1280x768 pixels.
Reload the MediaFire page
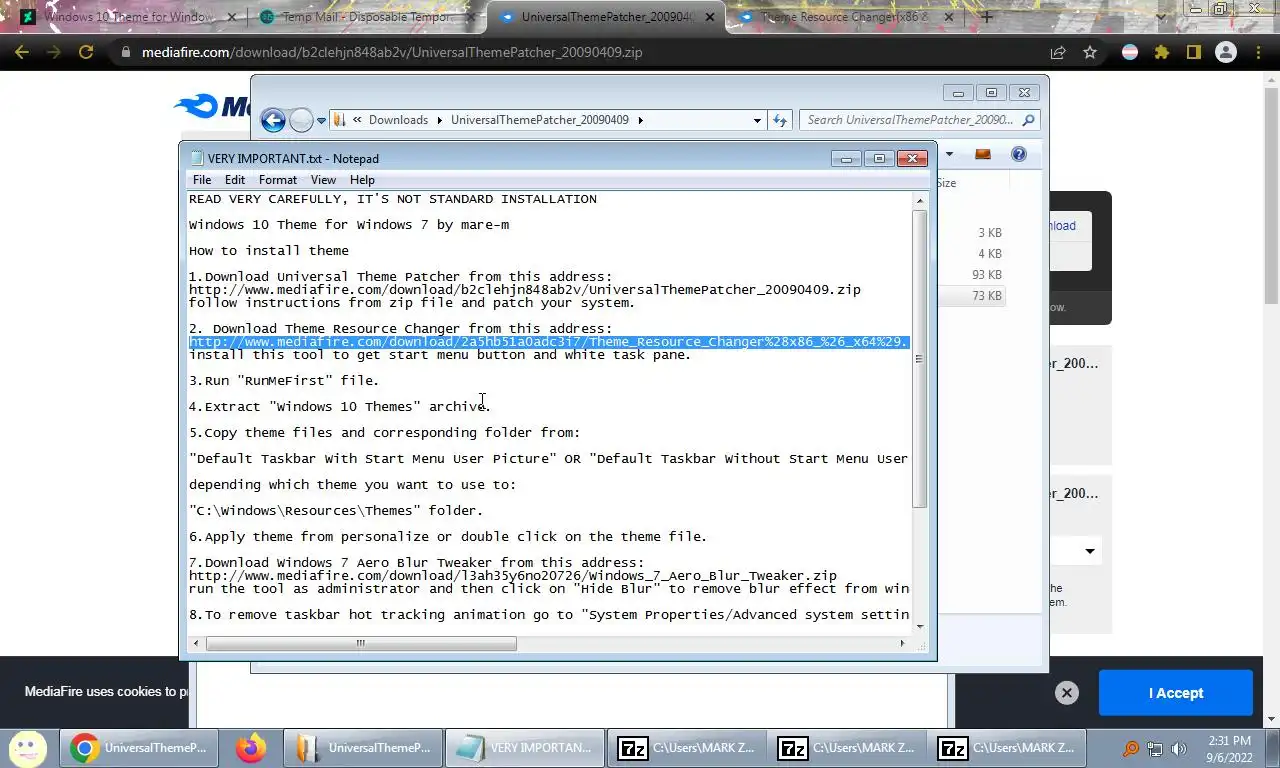86,53
